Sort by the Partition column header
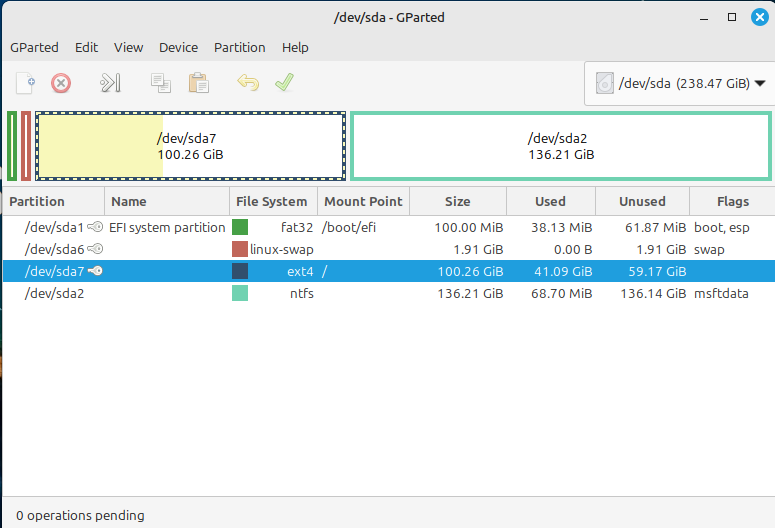775x528 pixels. (53, 201)
